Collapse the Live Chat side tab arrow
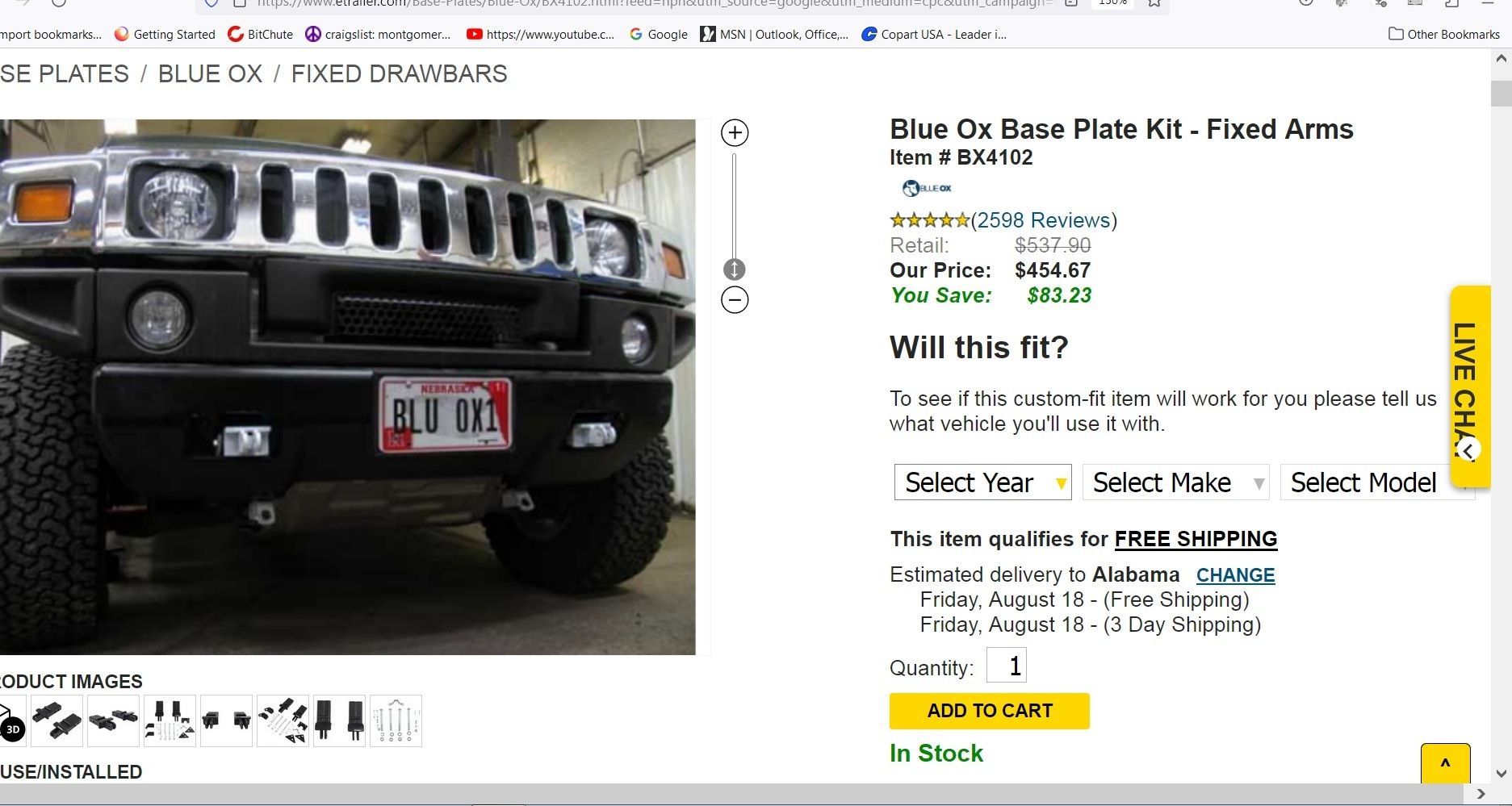 pos(1469,450)
